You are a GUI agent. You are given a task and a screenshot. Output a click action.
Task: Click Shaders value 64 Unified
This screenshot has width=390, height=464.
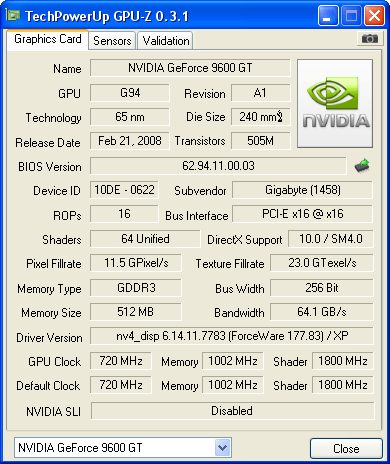click(145, 239)
